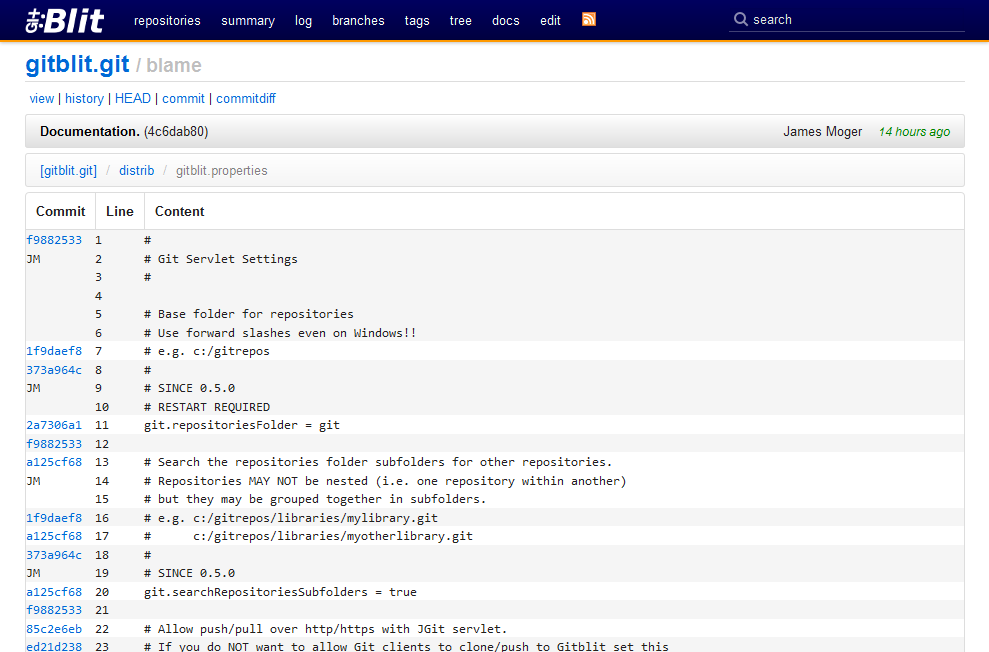Click the '# RESTART REQUIRED' line

[x=207, y=407]
